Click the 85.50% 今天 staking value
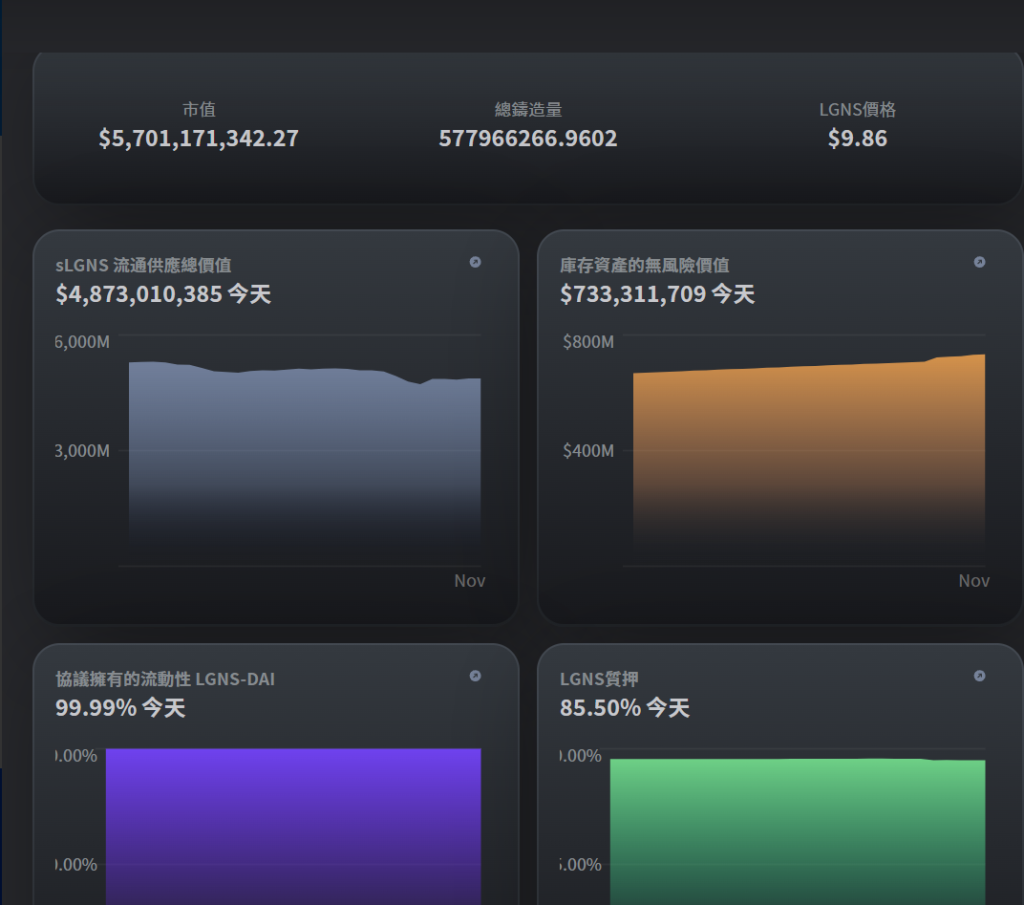Image resolution: width=1024 pixels, height=905 pixels. pos(624,708)
